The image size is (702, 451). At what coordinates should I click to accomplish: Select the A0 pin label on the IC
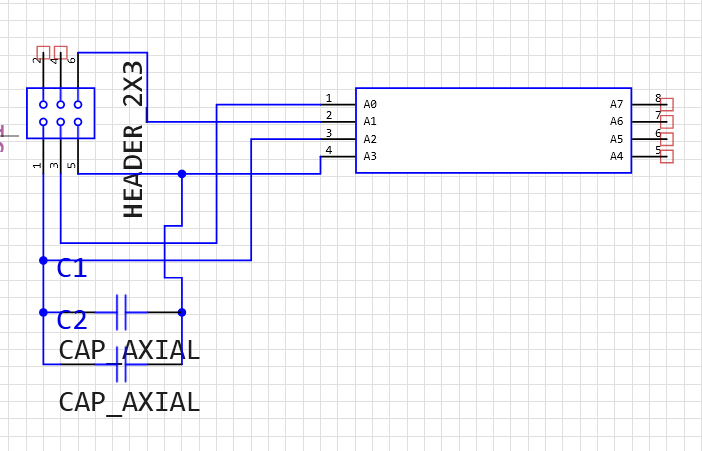(370, 104)
